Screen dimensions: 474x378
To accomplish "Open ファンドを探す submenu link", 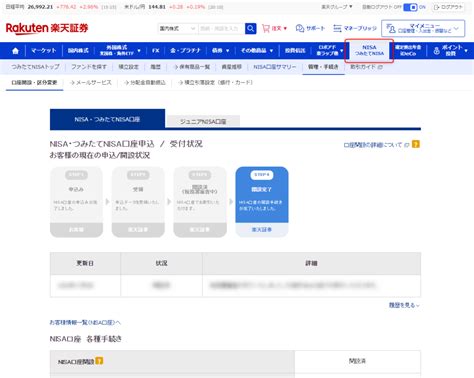I will (89, 67).
